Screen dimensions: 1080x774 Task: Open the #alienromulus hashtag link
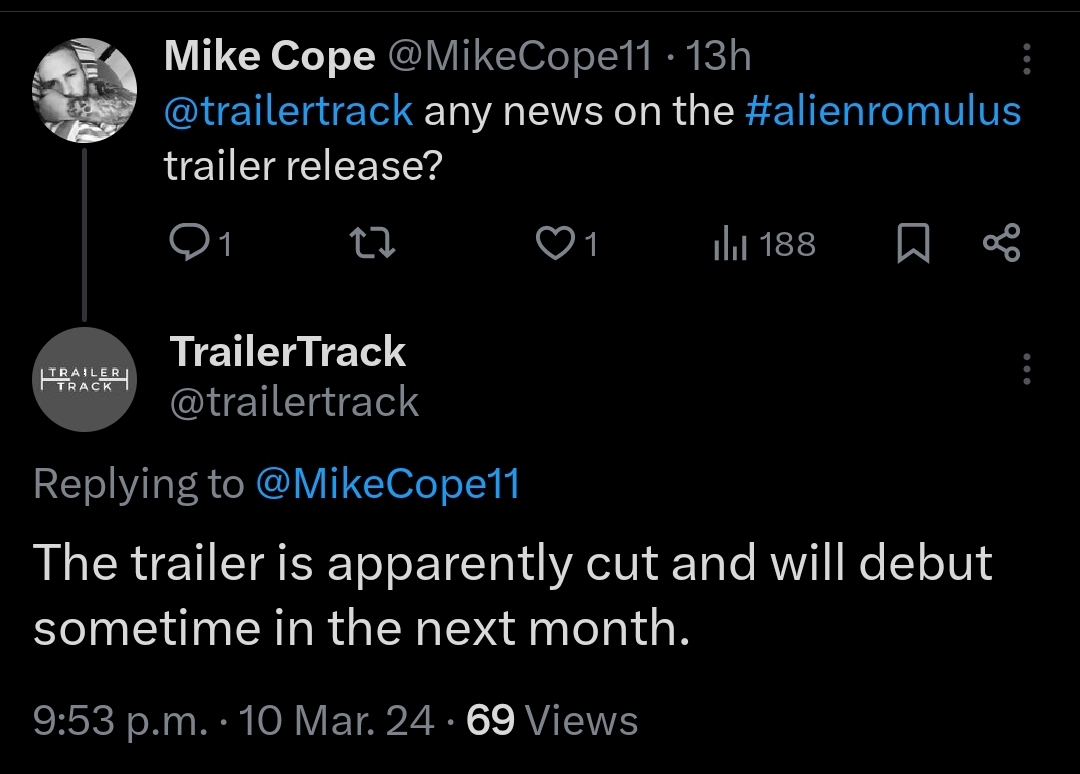883,110
